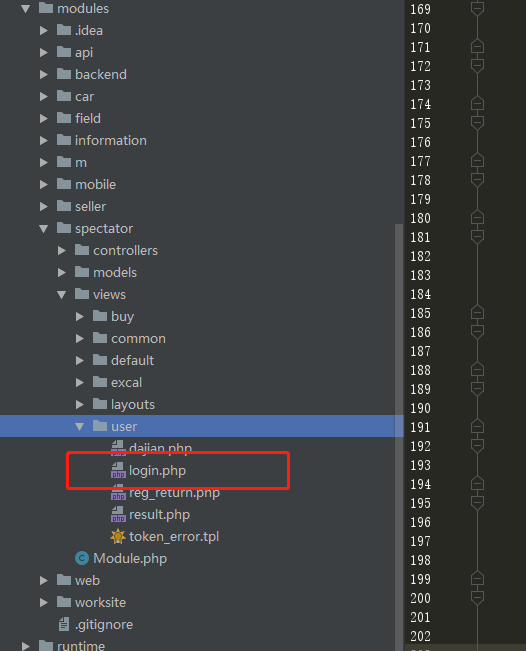Toggle code fold marker at line 171
Screen dimensions: 526x651
[x=477, y=47]
